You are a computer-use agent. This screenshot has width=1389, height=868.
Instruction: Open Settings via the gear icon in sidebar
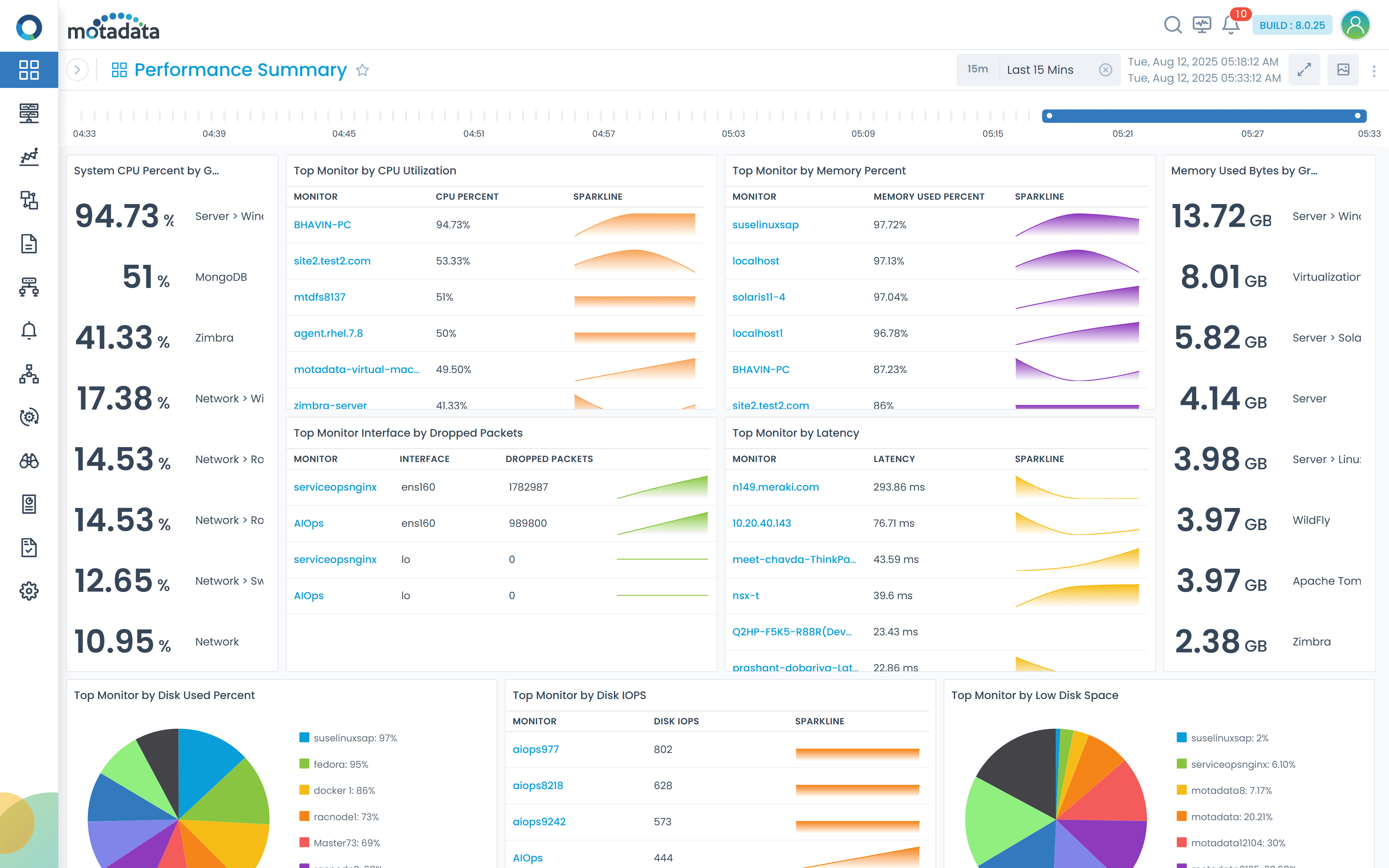click(29, 591)
